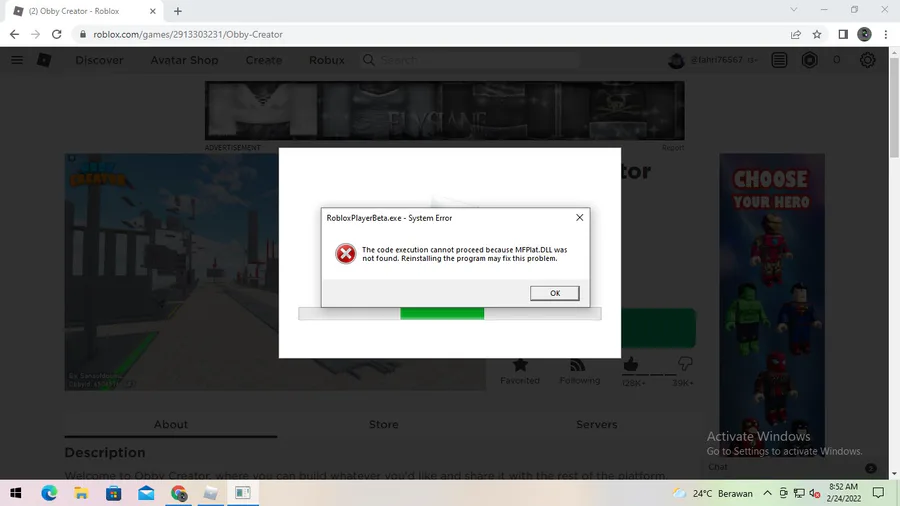Open the weather widget 24°C Berawan

[x=712, y=493]
